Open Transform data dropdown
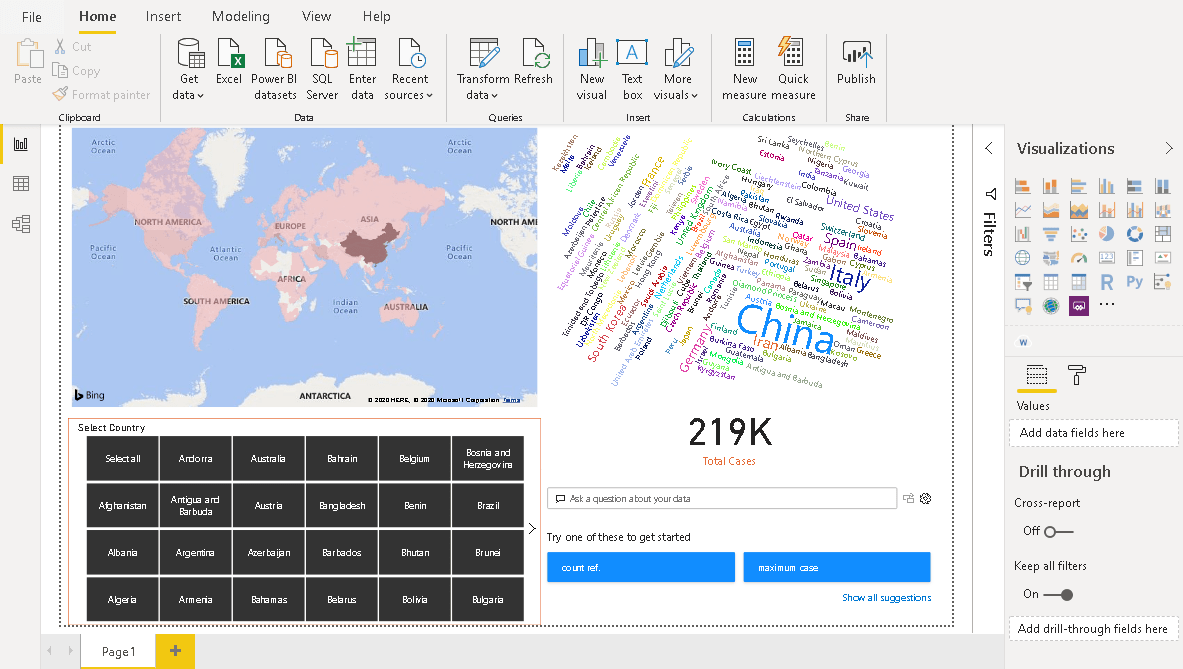1183x669 pixels. 483,69
